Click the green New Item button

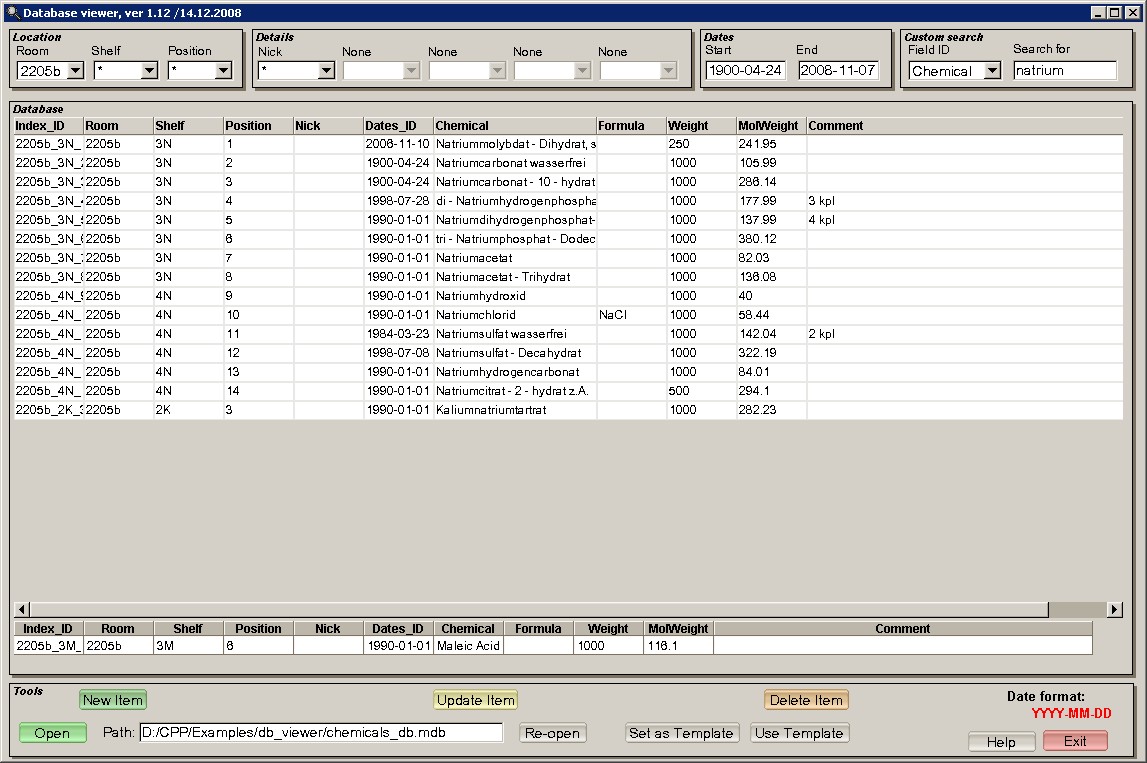[x=113, y=700]
